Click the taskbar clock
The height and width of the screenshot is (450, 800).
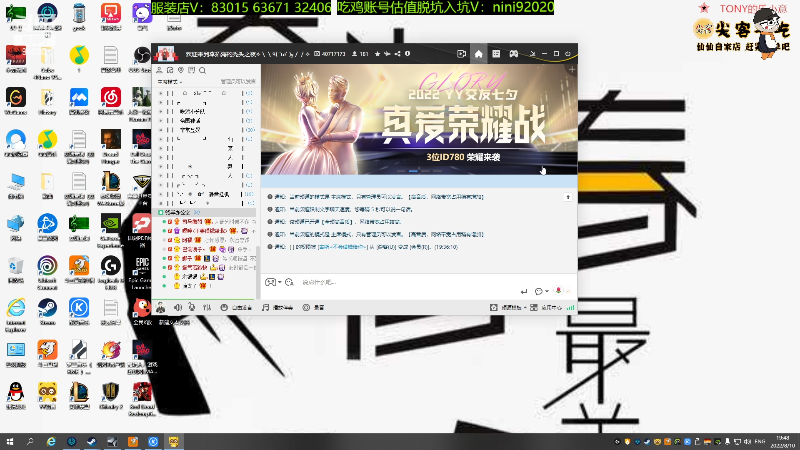[783, 441]
